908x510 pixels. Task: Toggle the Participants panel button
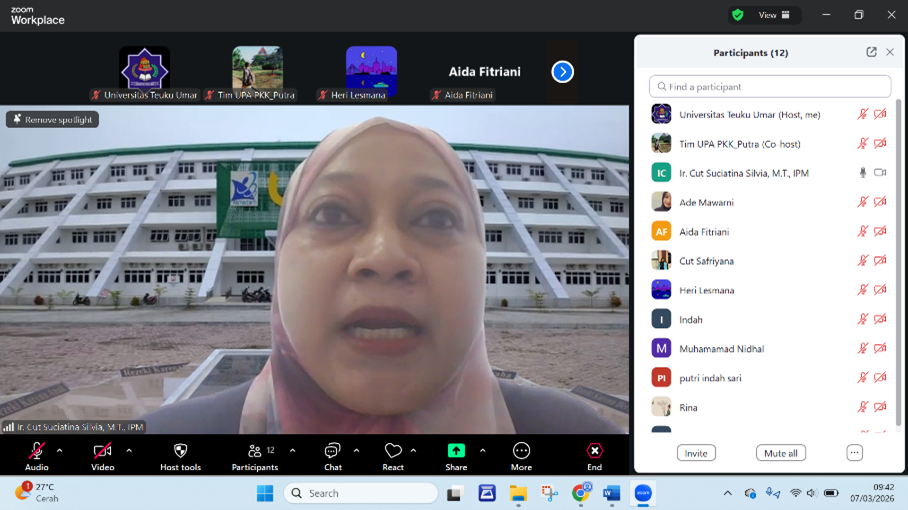coord(255,451)
